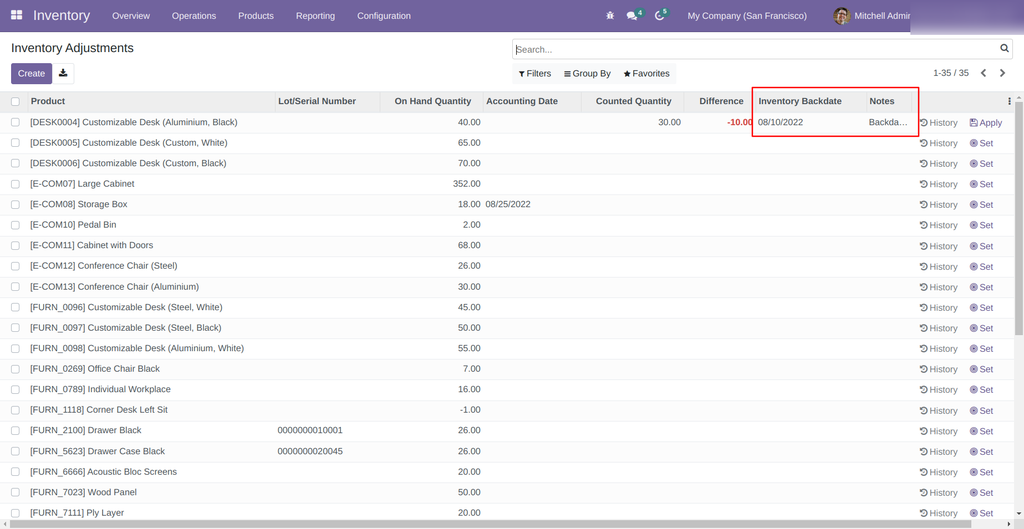Check the E-COM08 Storage Box row checkbox
1024x529 pixels.
coord(15,204)
